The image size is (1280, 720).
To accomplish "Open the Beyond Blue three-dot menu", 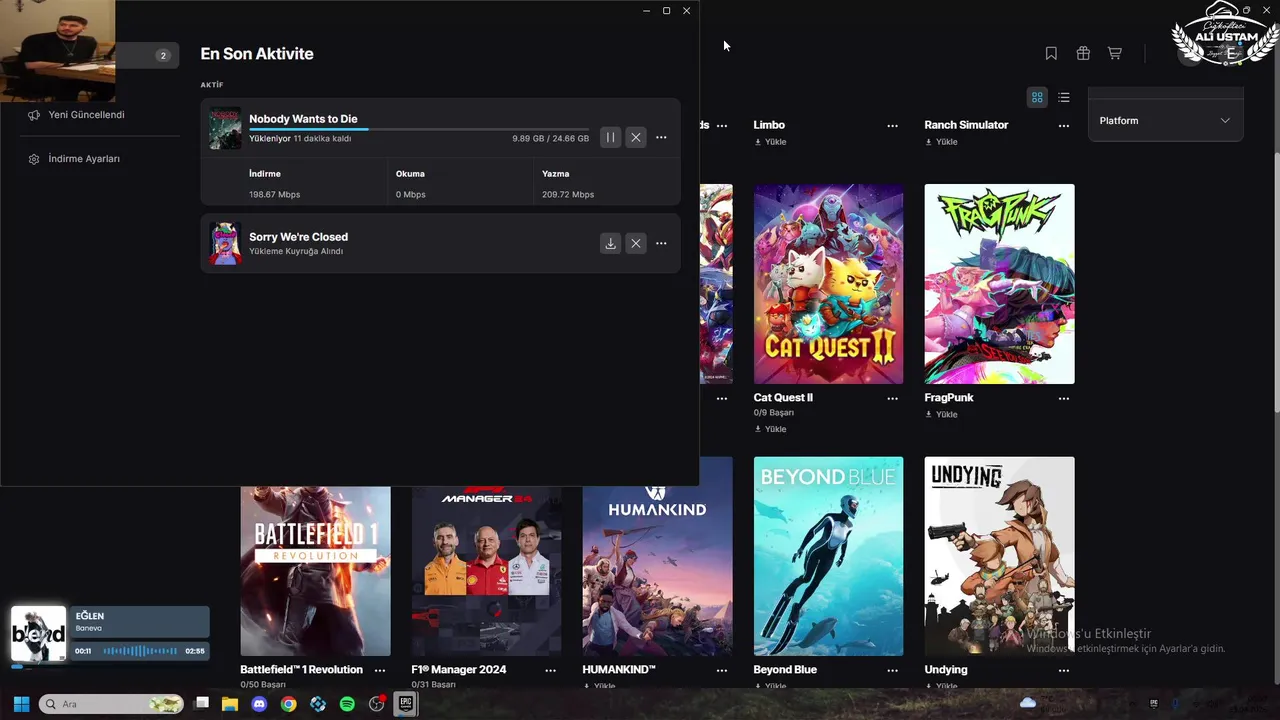I will [x=892, y=670].
